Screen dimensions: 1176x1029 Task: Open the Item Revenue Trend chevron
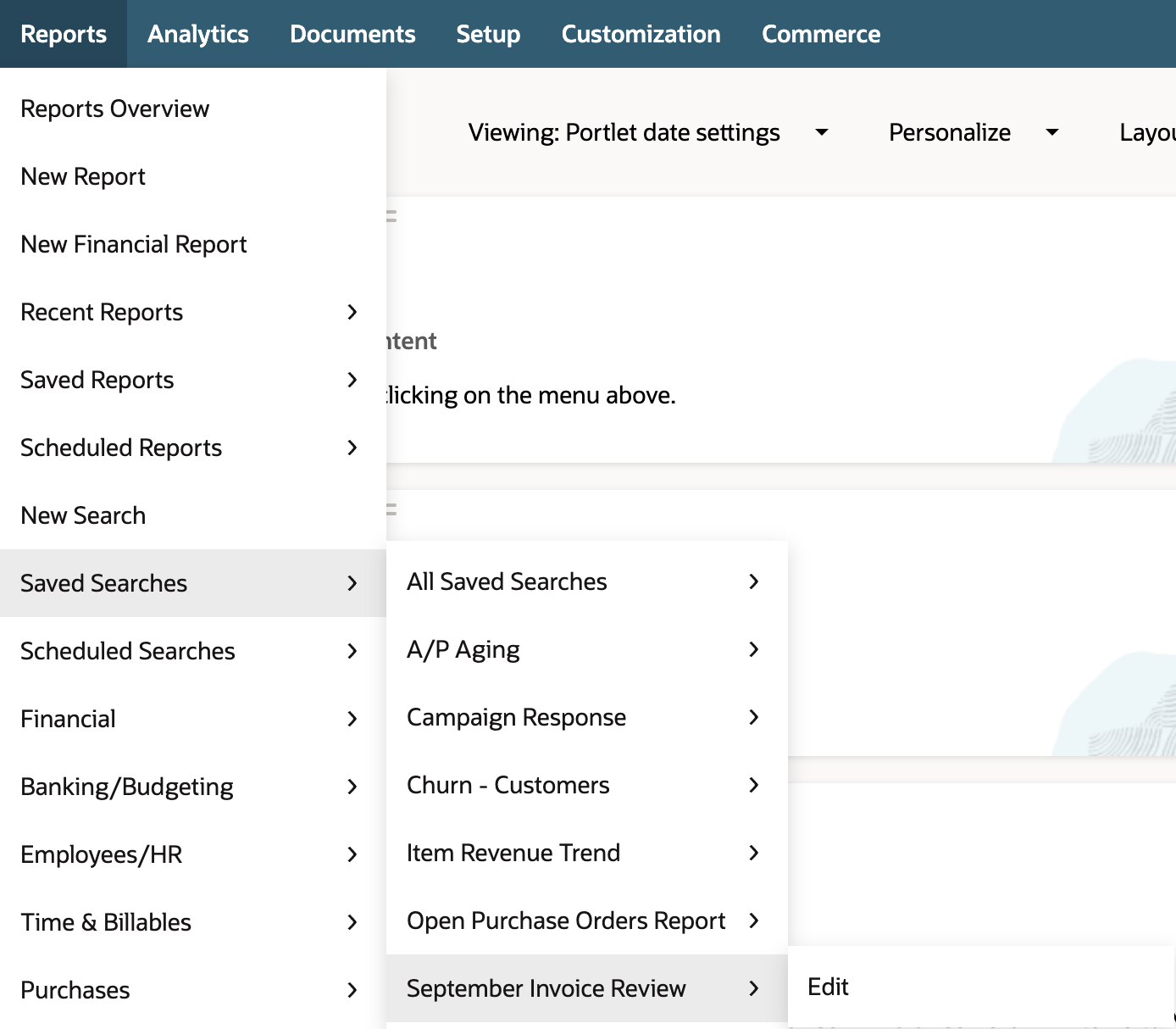pyautogui.click(x=754, y=853)
